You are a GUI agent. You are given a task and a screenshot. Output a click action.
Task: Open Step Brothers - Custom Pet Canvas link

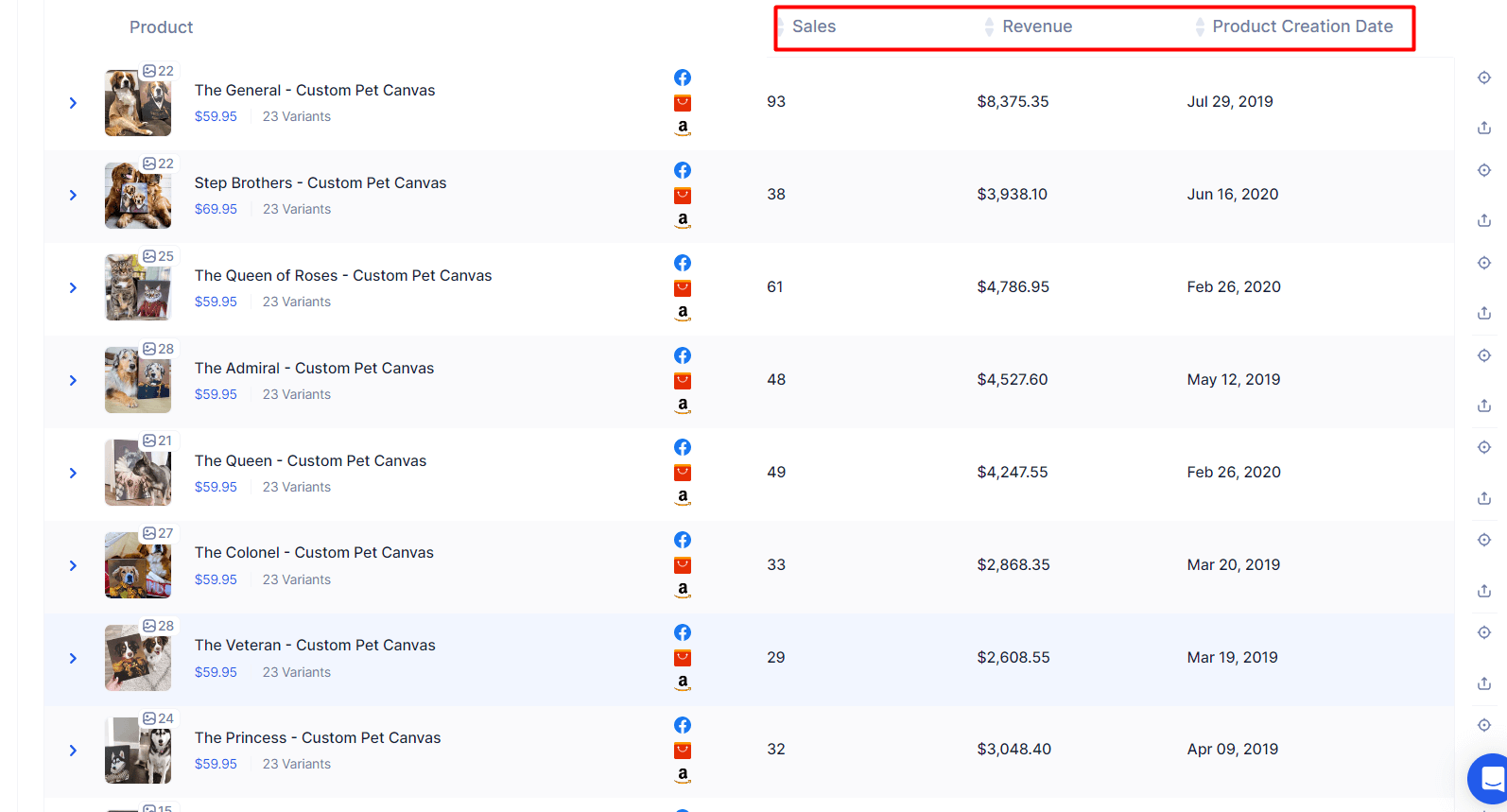[320, 182]
